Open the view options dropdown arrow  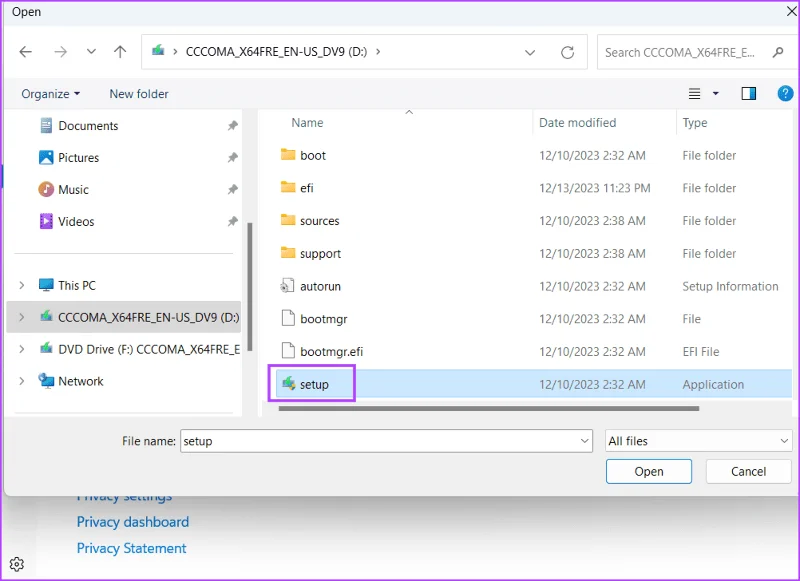point(715,93)
